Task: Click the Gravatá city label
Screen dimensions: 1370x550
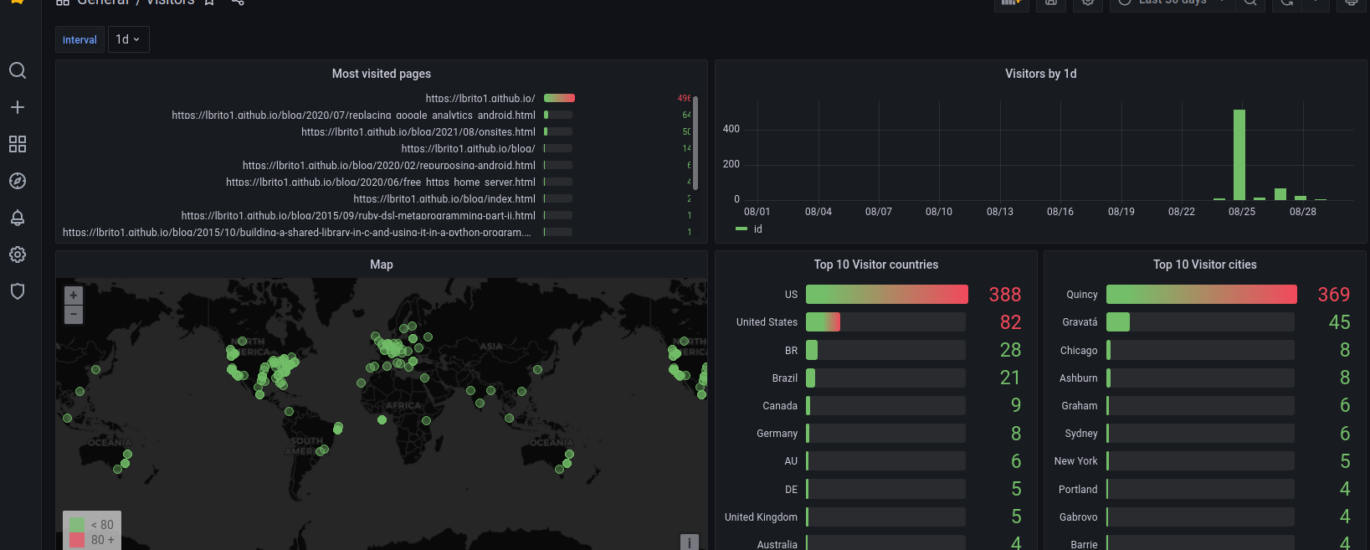Action: (x=1080, y=322)
